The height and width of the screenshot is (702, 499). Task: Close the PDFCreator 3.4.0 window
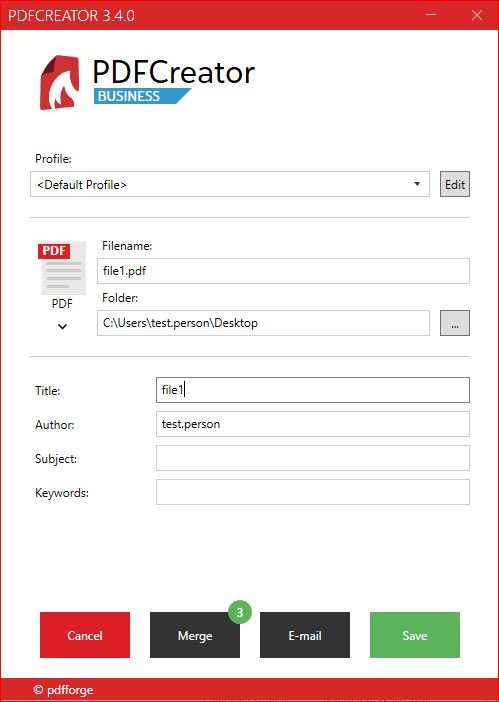(477, 15)
